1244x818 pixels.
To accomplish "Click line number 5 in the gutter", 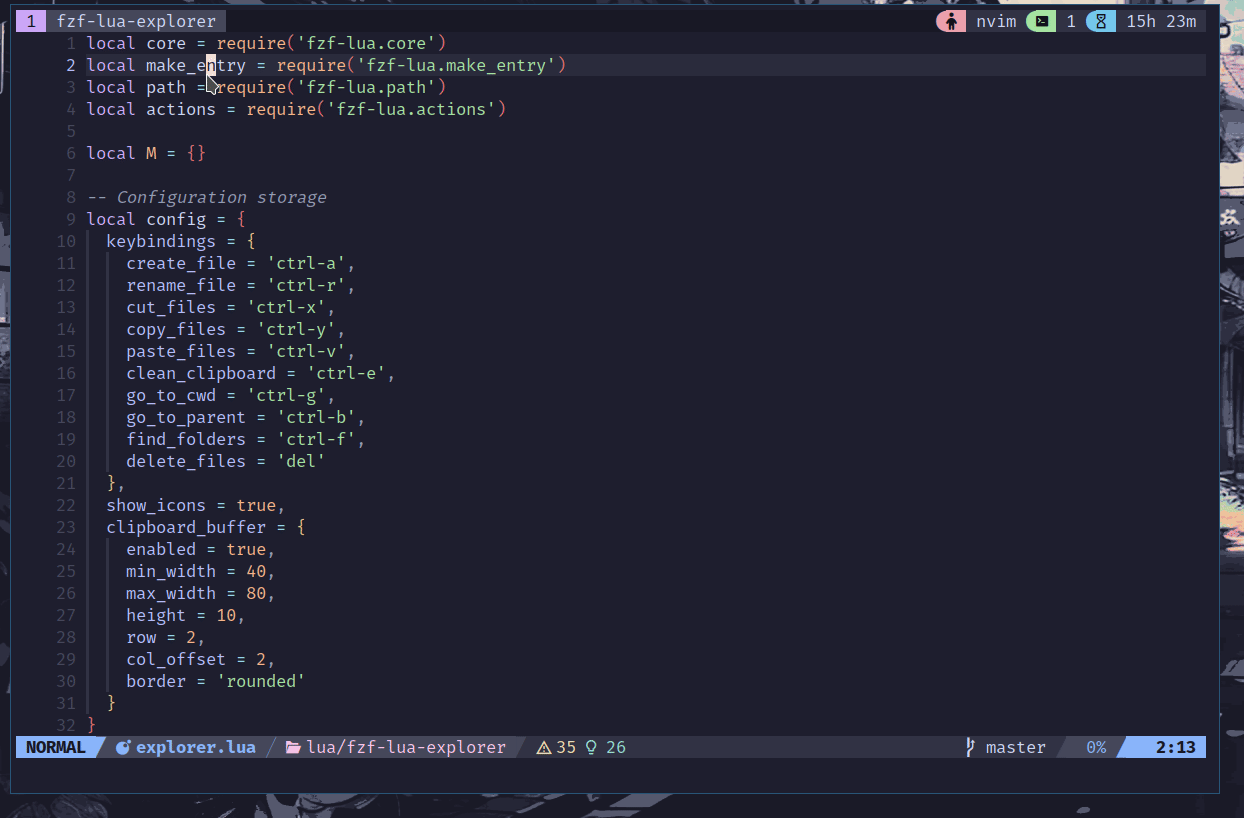I will pos(71,131).
